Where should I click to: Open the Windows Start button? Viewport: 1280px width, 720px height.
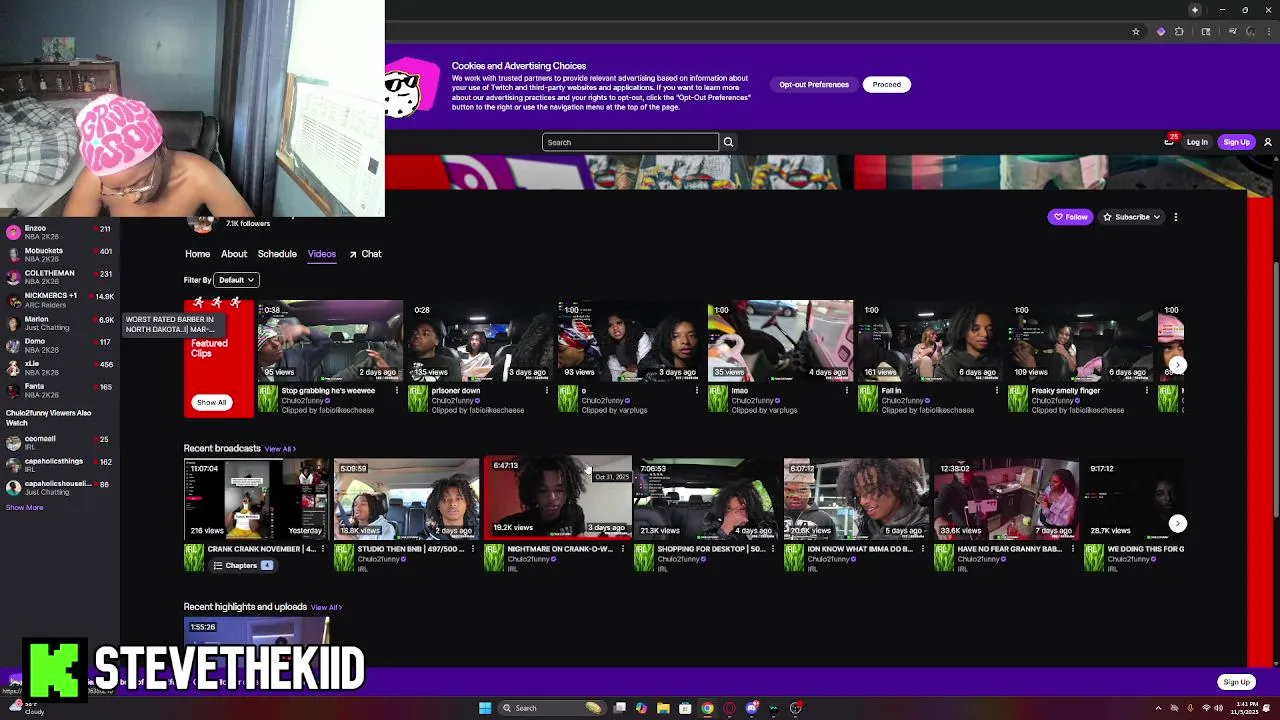(x=485, y=708)
